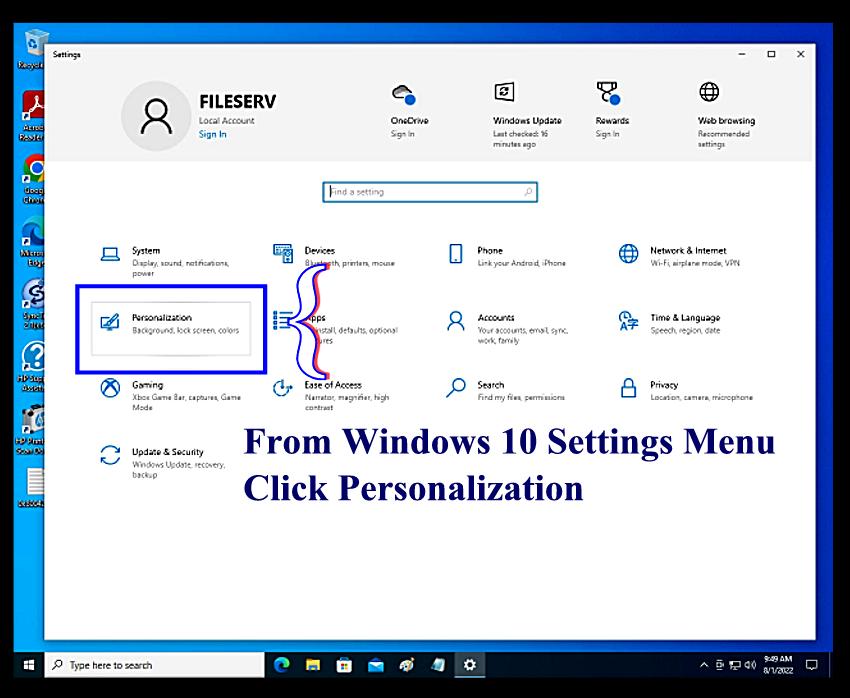Click the Web browsing label
The image size is (850, 698).
726,120
